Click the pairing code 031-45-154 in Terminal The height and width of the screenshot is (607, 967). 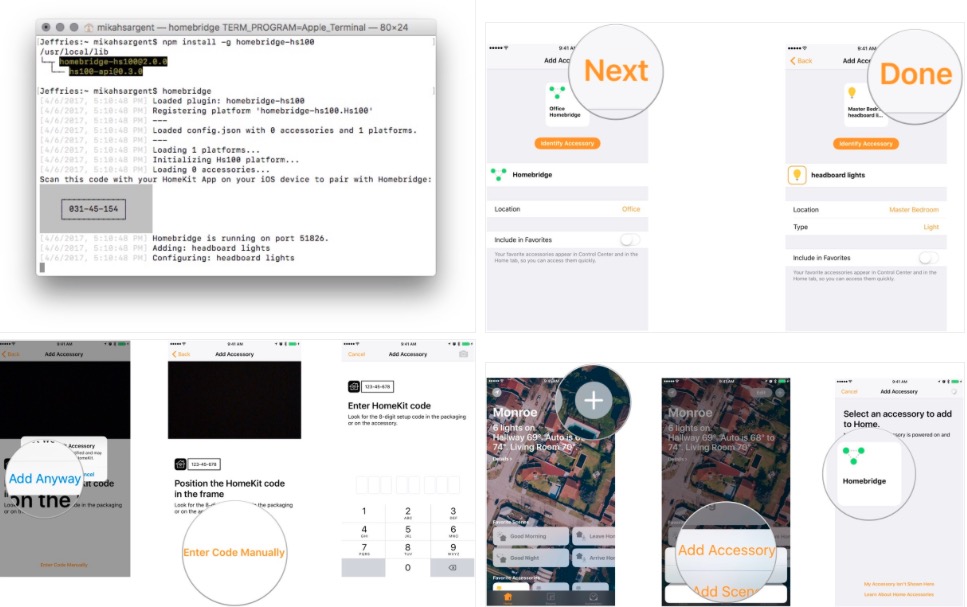(x=94, y=209)
